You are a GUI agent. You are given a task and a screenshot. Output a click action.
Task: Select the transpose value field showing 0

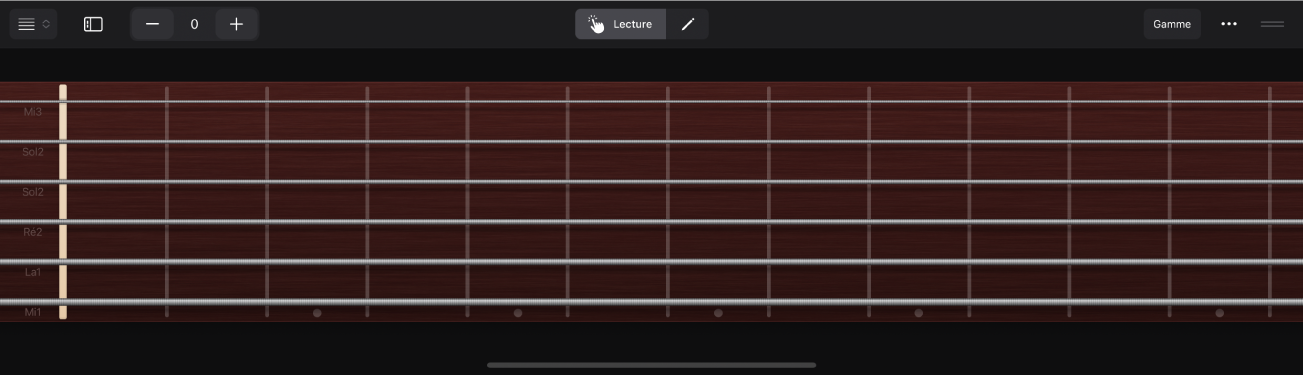pos(194,24)
